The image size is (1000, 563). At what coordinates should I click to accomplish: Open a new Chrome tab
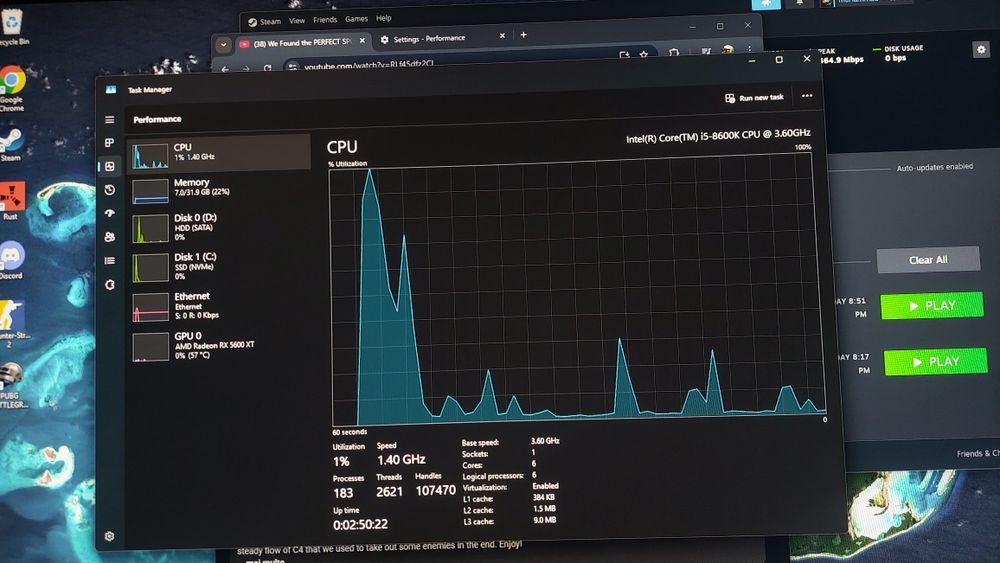[524, 34]
